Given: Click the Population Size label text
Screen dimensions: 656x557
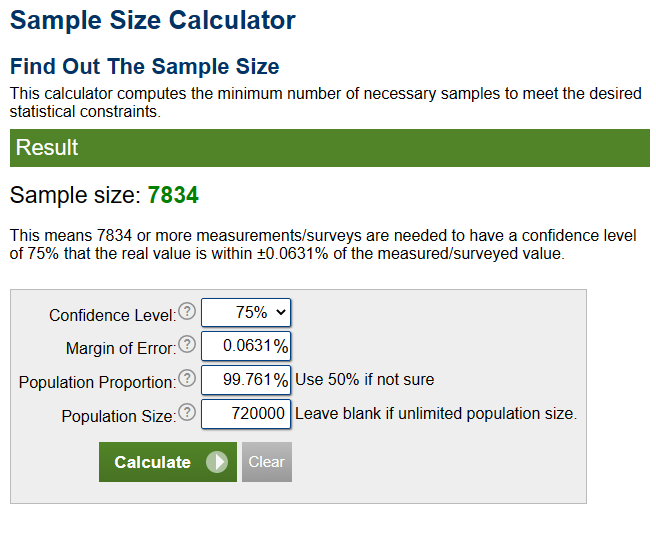Looking at the screenshot, I should pos(118,416).
